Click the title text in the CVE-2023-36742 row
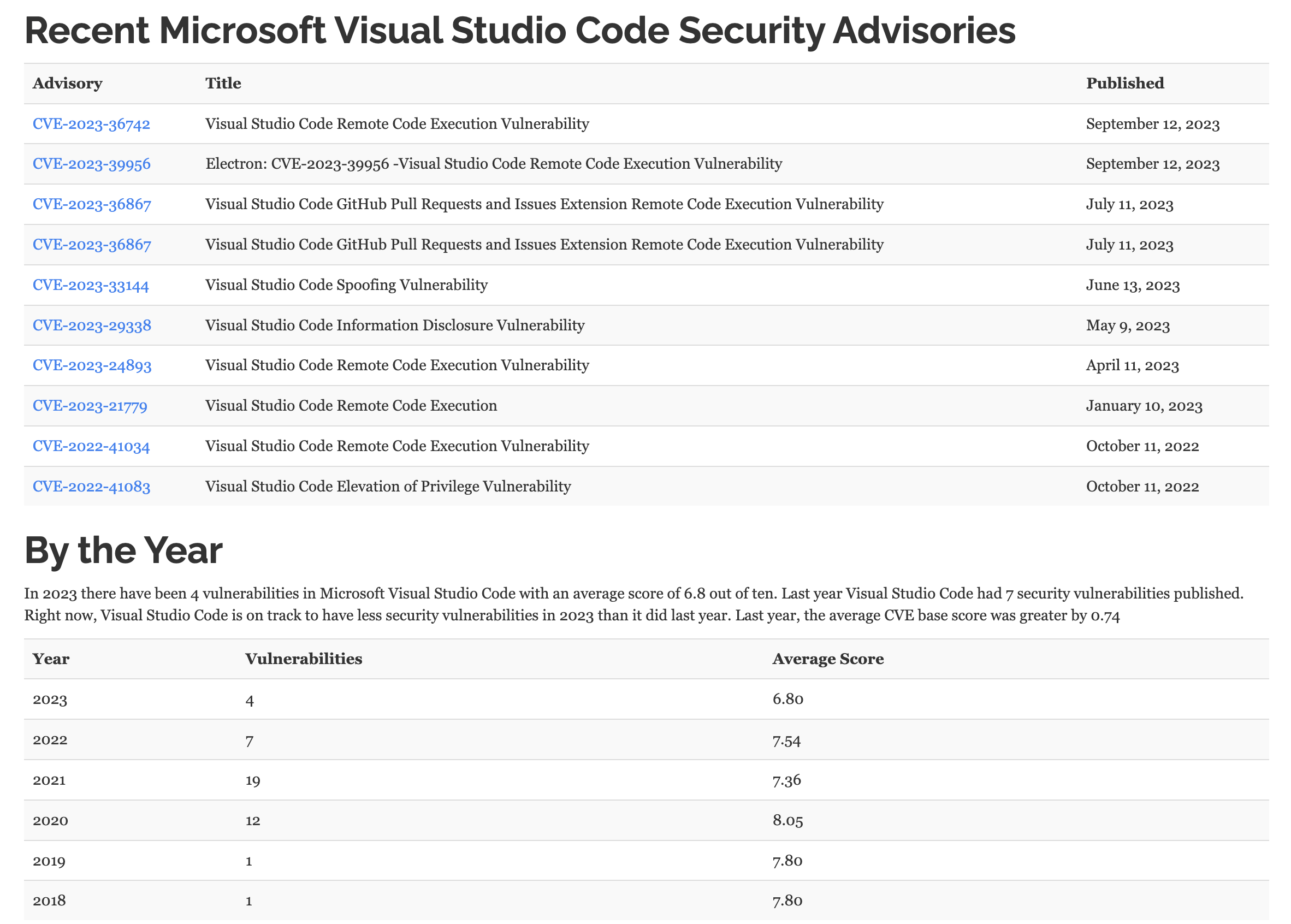The height and width of the screenshot is (924, 1291). click(397, 124)
